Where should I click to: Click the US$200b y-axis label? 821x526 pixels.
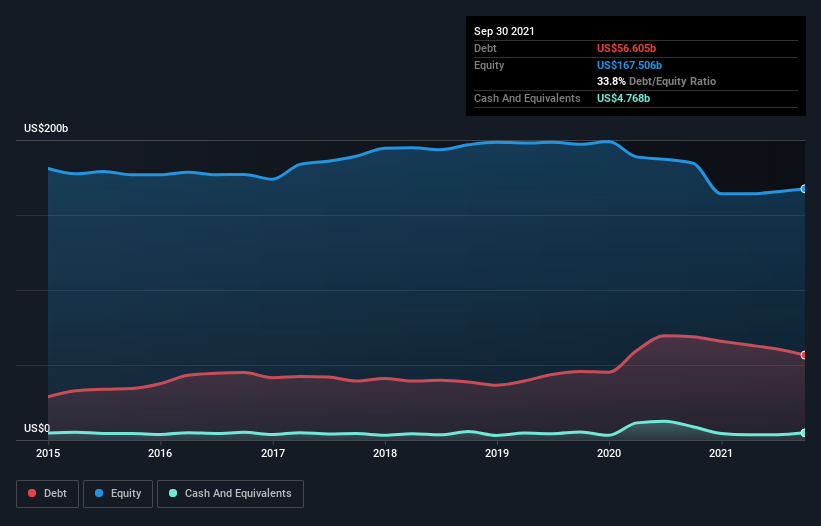pos(46,128)
